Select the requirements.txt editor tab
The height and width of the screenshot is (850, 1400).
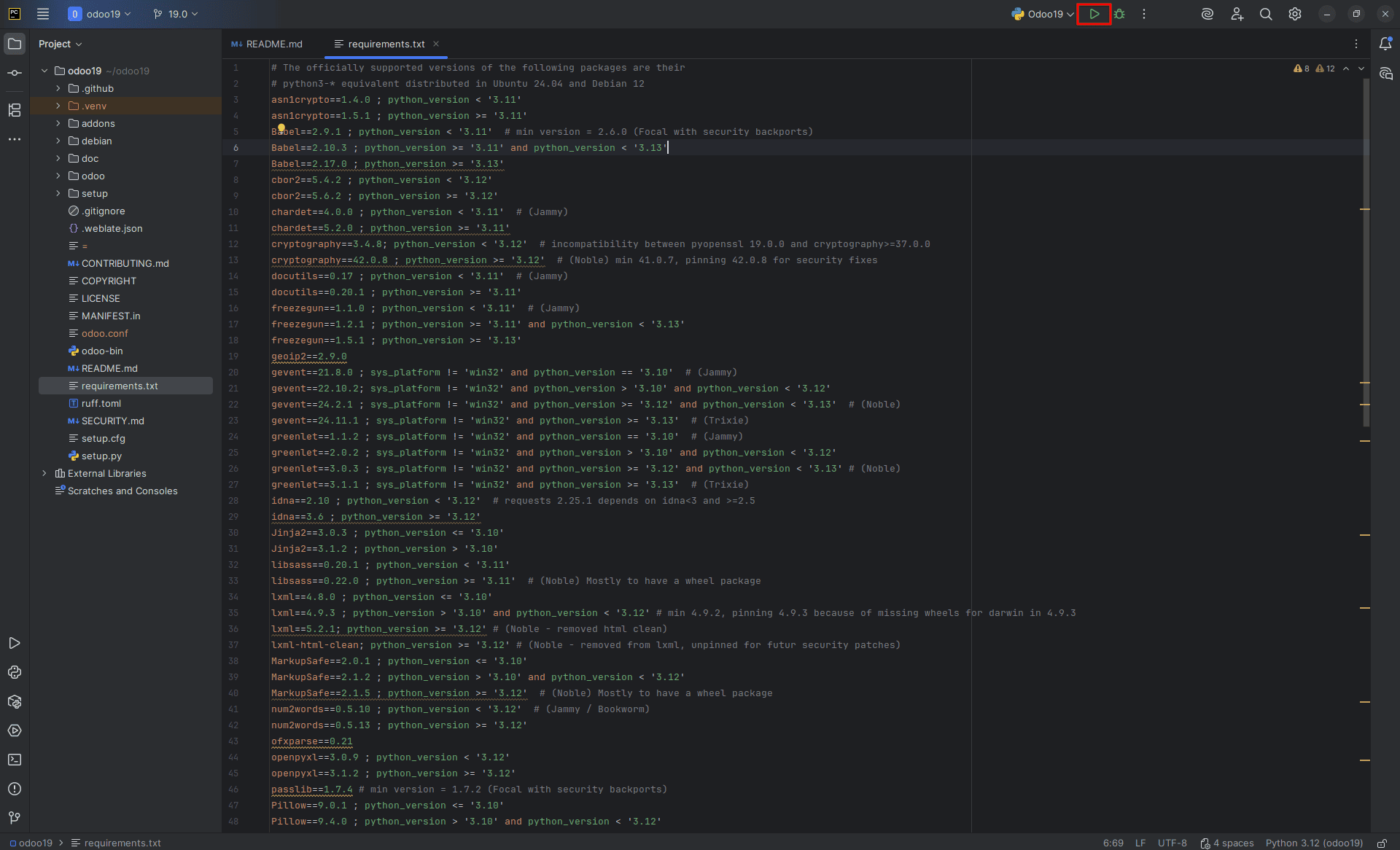click(x=386, y=44)
